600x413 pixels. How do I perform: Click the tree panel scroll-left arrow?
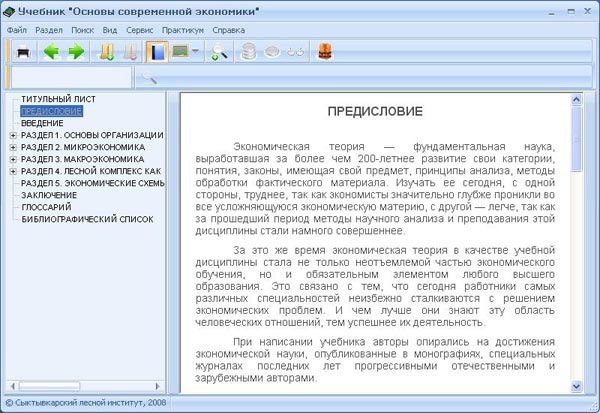click(x=13, y=386)
